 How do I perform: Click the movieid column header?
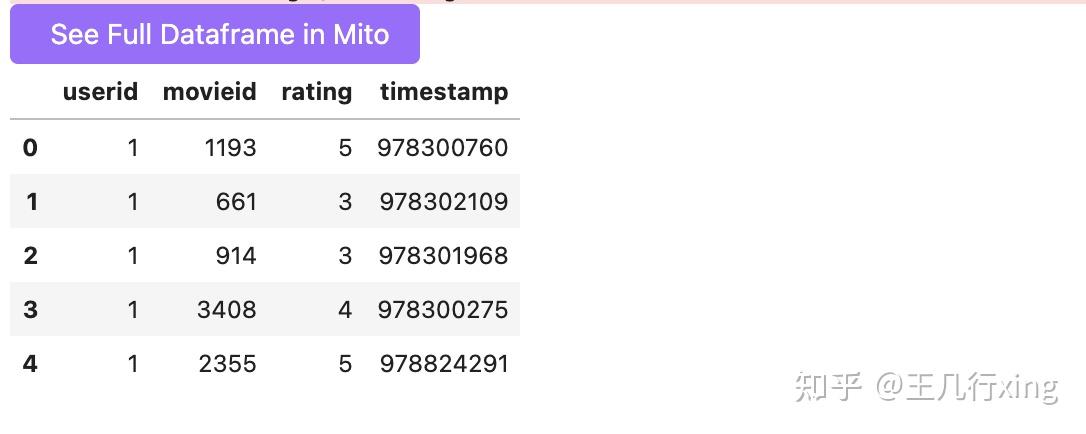click(x=209, y=92)
